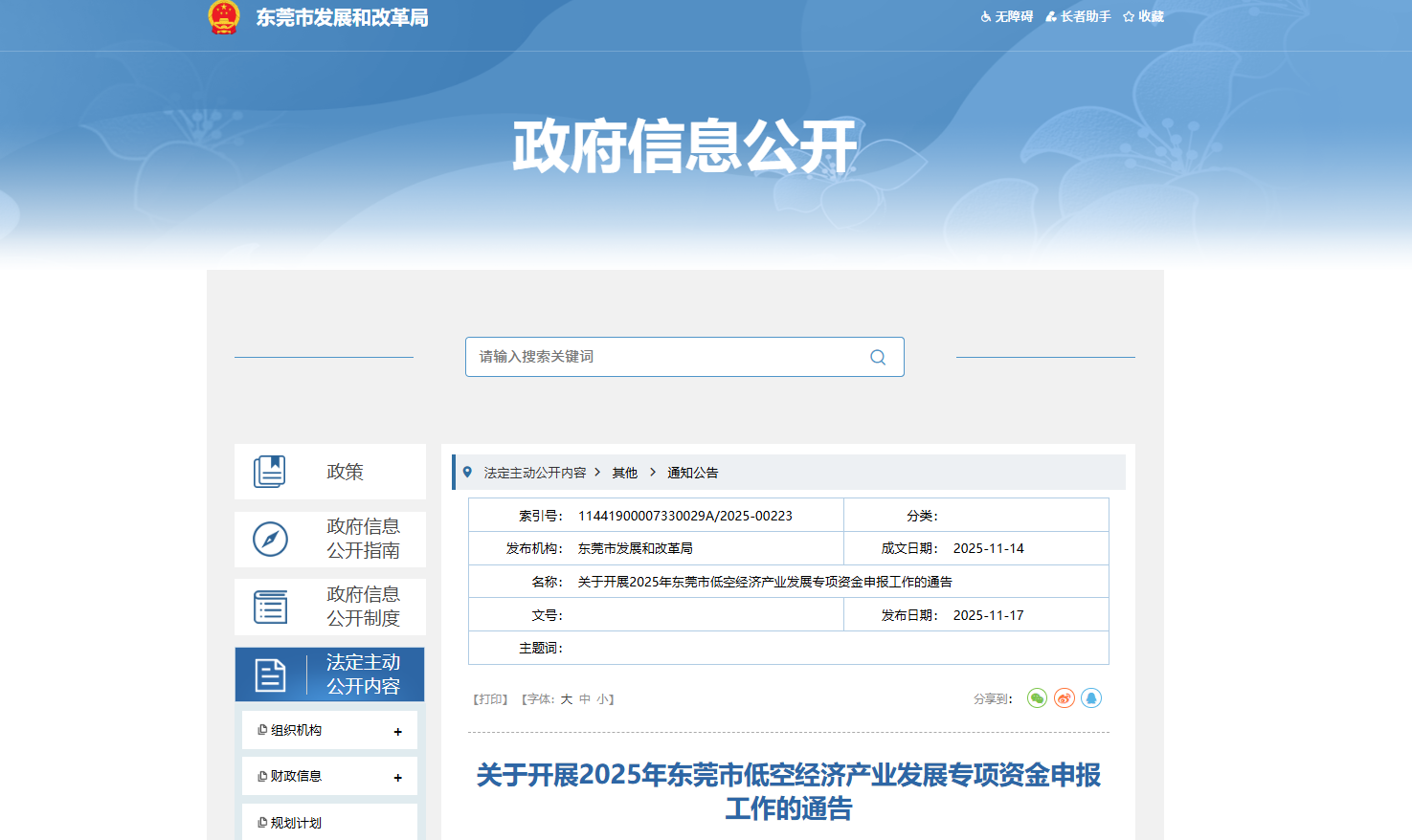Open the index number 11441900007330029A/2025-00223 link

(687, 514)
